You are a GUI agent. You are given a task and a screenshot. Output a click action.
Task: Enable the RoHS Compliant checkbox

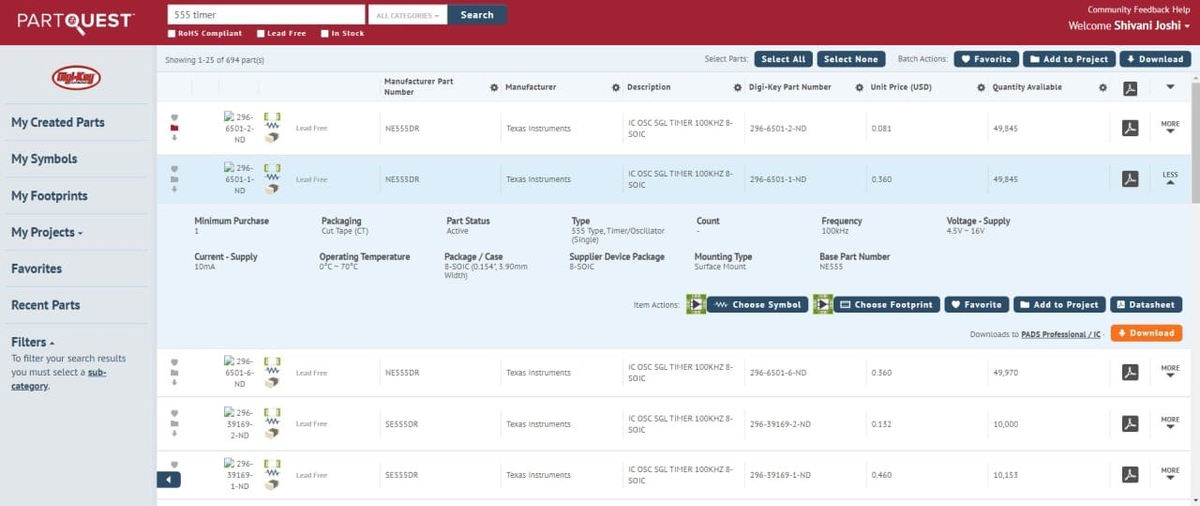click(172, 34)
